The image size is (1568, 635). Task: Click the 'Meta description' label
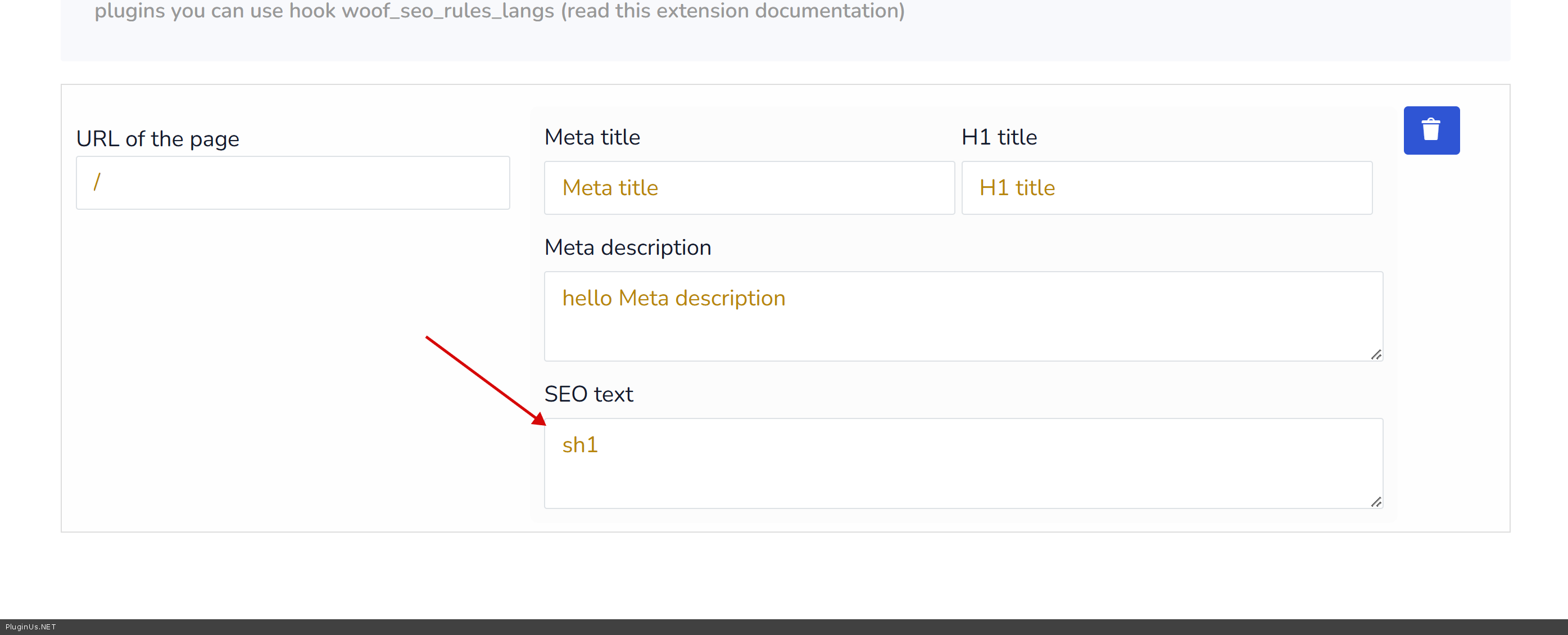pos(628,247)
